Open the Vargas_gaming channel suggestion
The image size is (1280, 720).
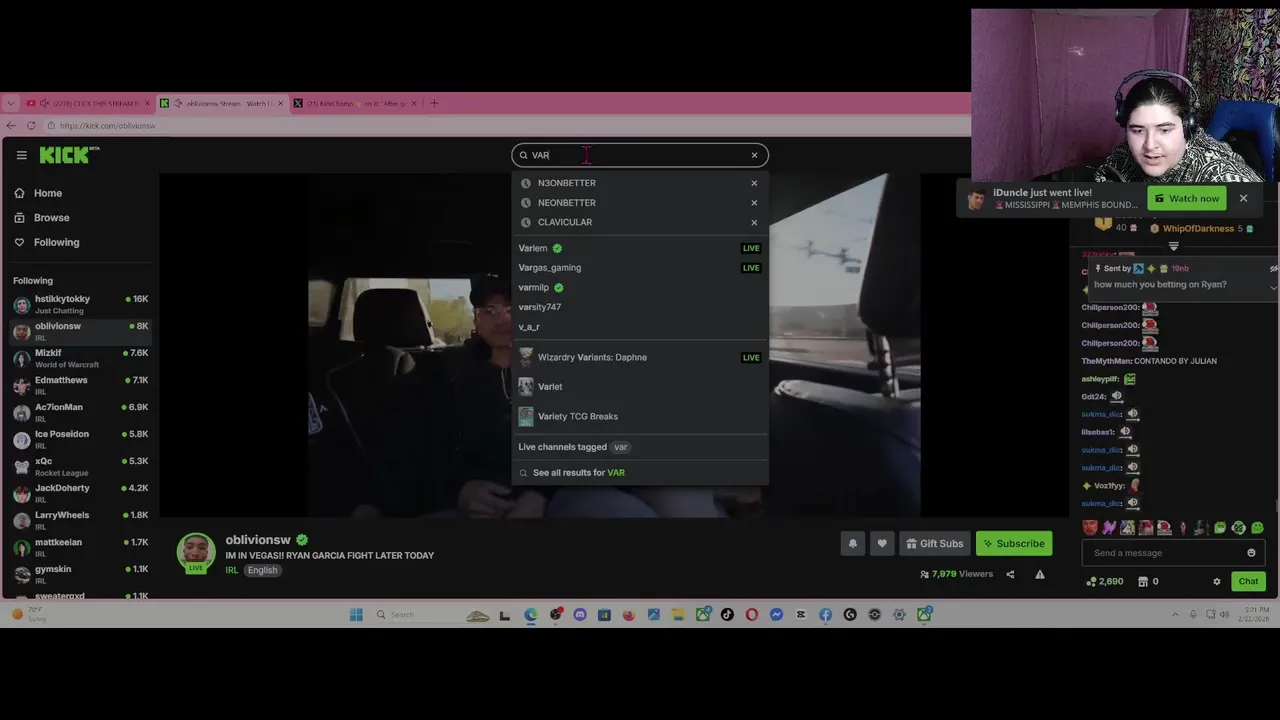click(x=640, y=268)
